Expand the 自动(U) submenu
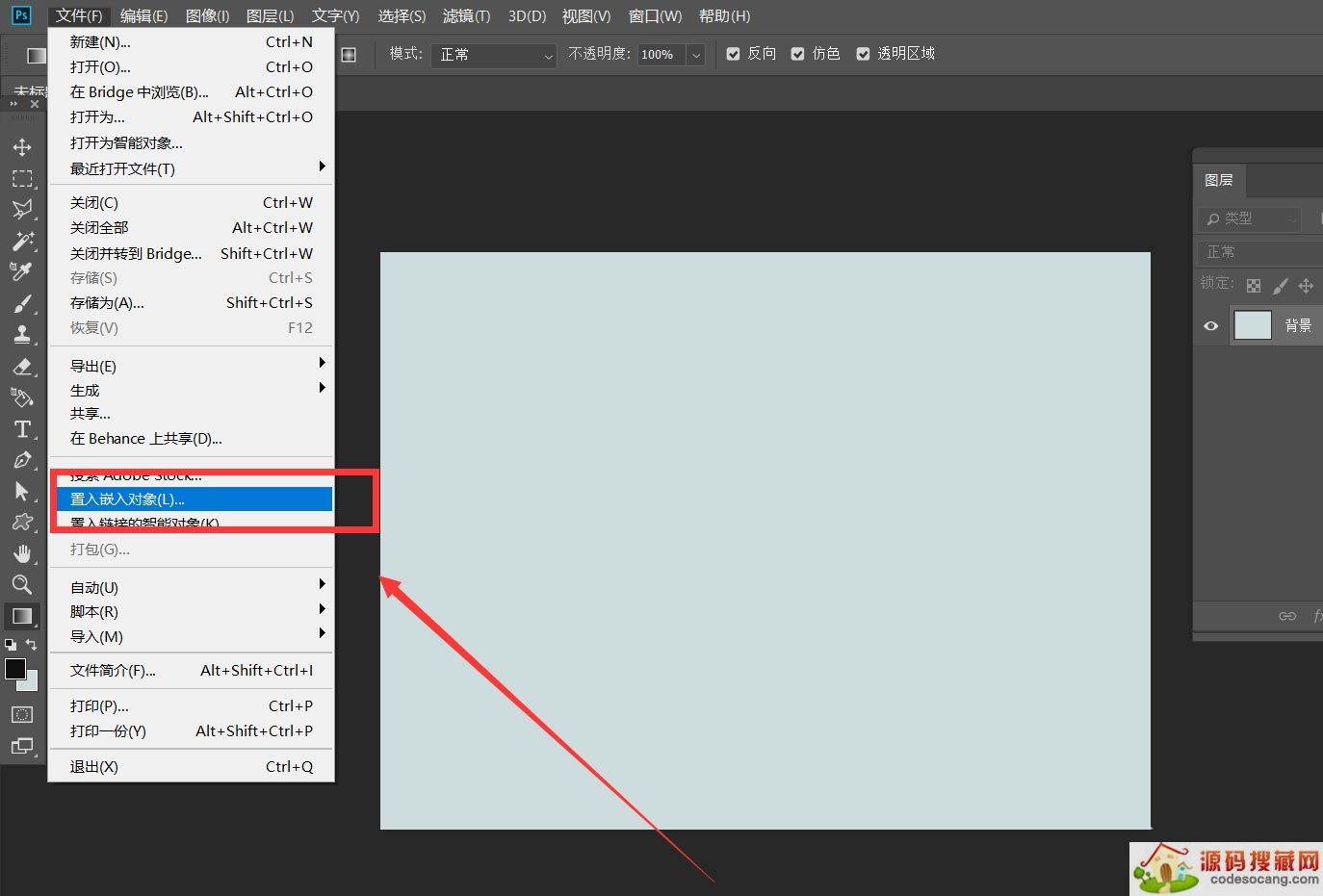Screen dimensions: 1323x896 pyautogui.click(x=191, y=587)
